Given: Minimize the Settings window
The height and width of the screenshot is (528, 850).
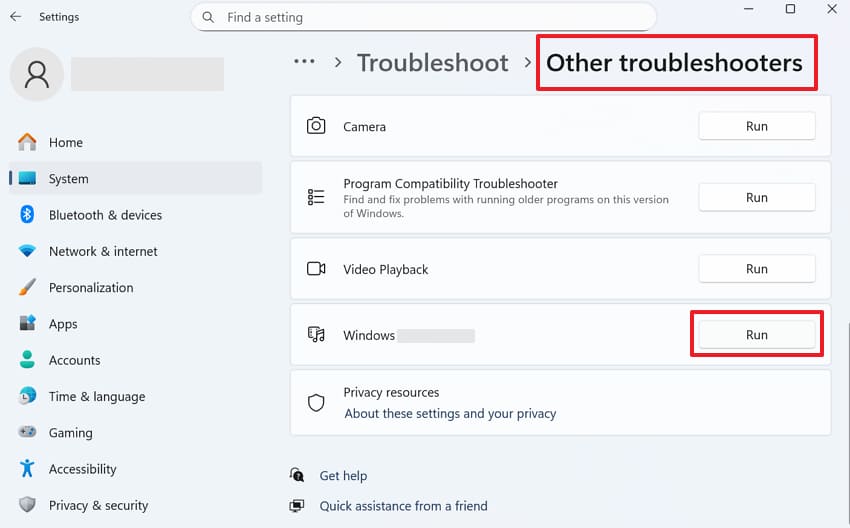Looking at the screenshot, I should (x=749, y=9).
